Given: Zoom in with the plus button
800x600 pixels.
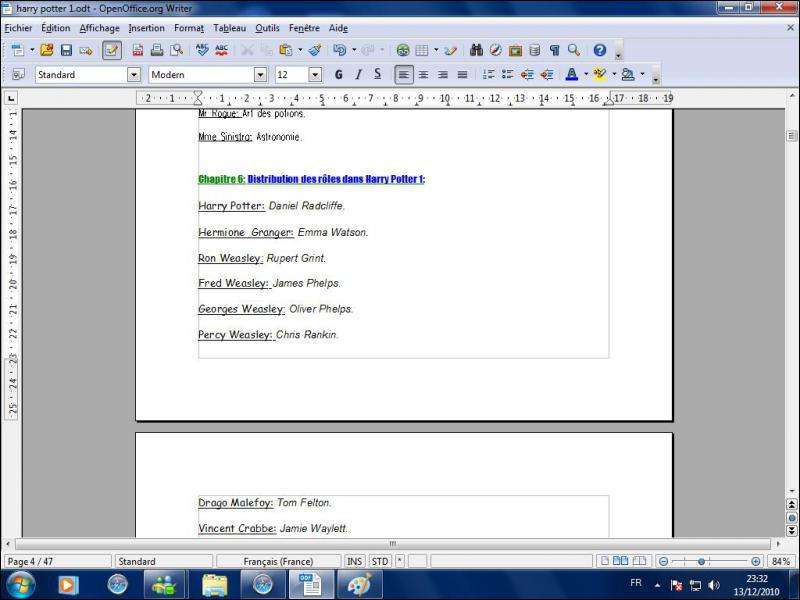Looking at the screenshot, I should 756,561.
